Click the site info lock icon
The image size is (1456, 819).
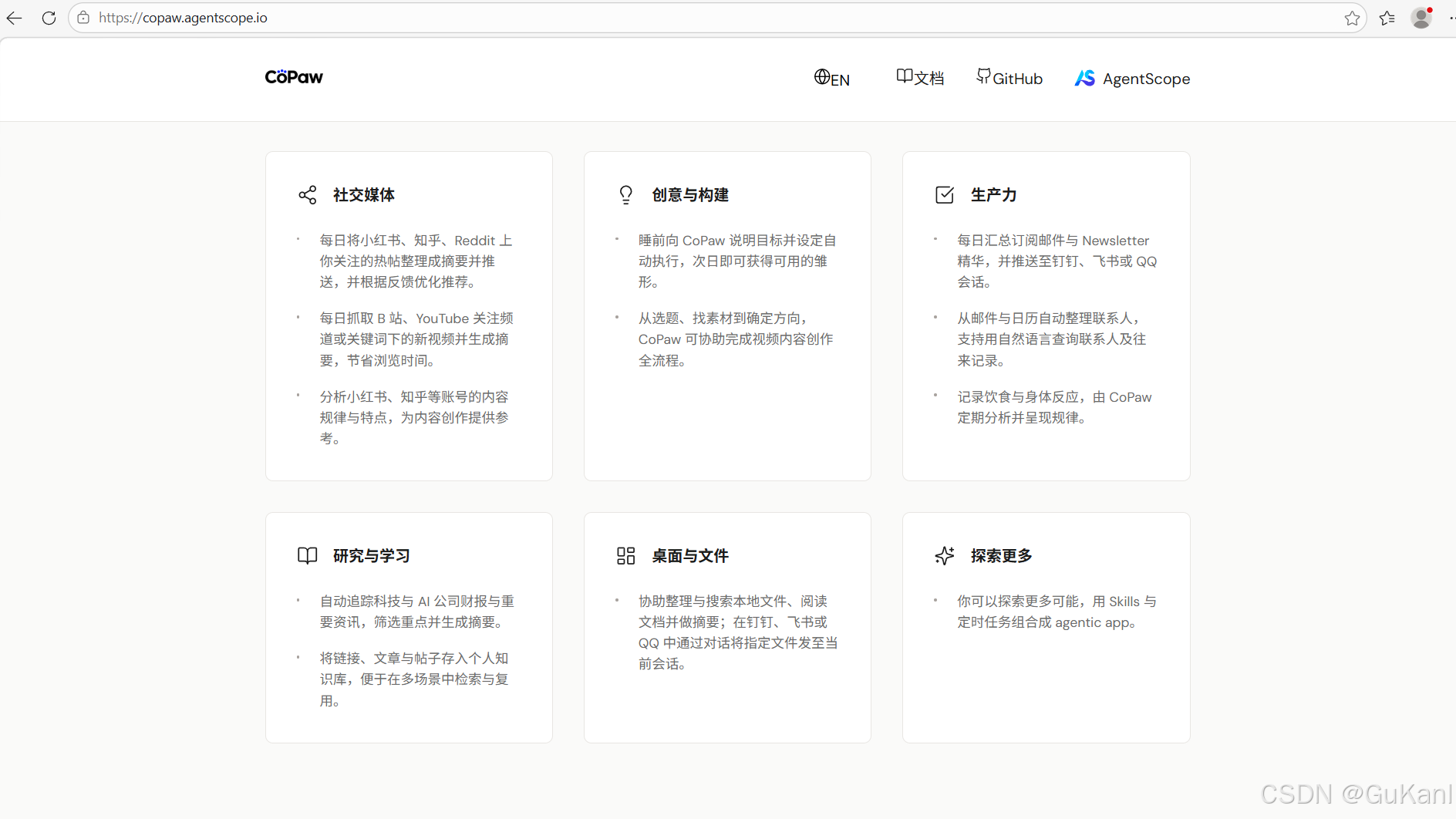(x=83, y=18)
